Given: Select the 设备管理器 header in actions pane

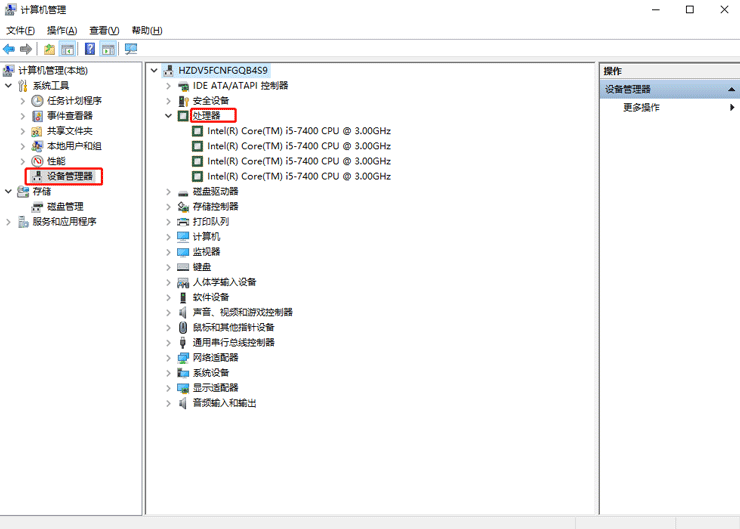Looking at the screenshot, I should (x=628, y=89).
